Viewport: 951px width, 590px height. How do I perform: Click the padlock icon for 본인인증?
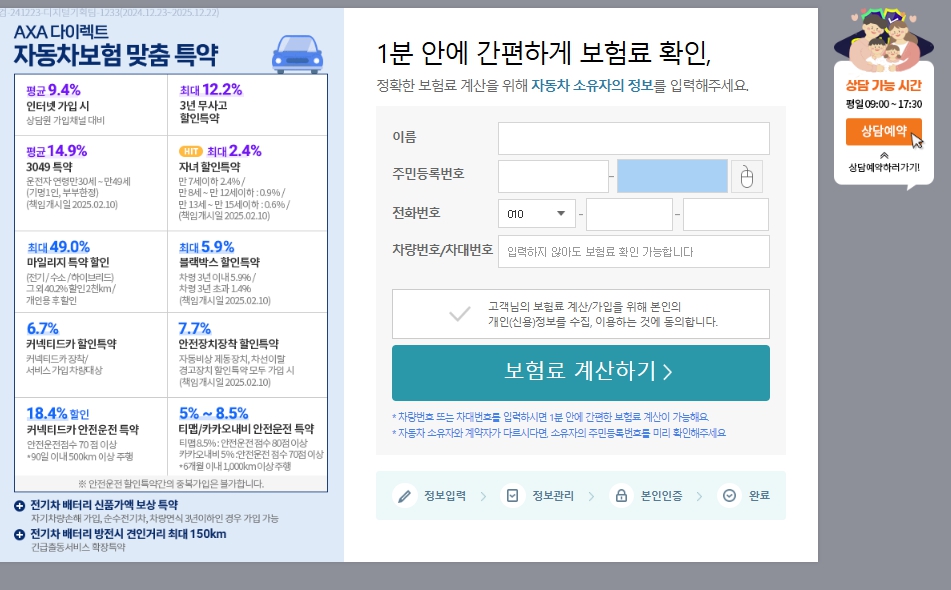click(x=621, y=496)
